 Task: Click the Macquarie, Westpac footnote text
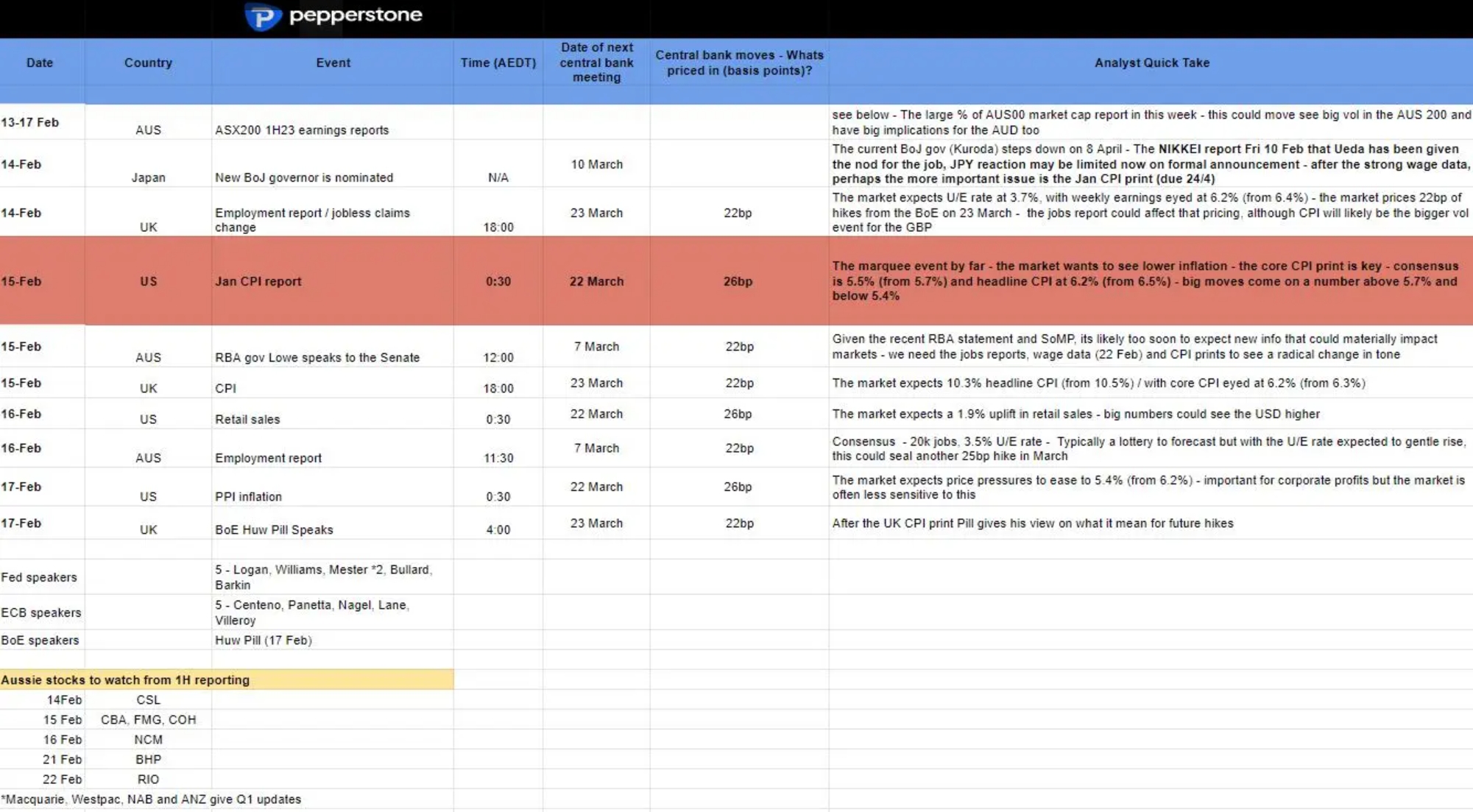click(x=151, y=799)
